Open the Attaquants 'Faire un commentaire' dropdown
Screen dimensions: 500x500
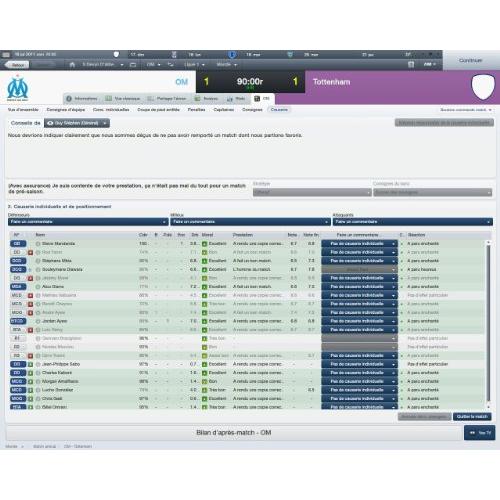[x=413, y=222]
